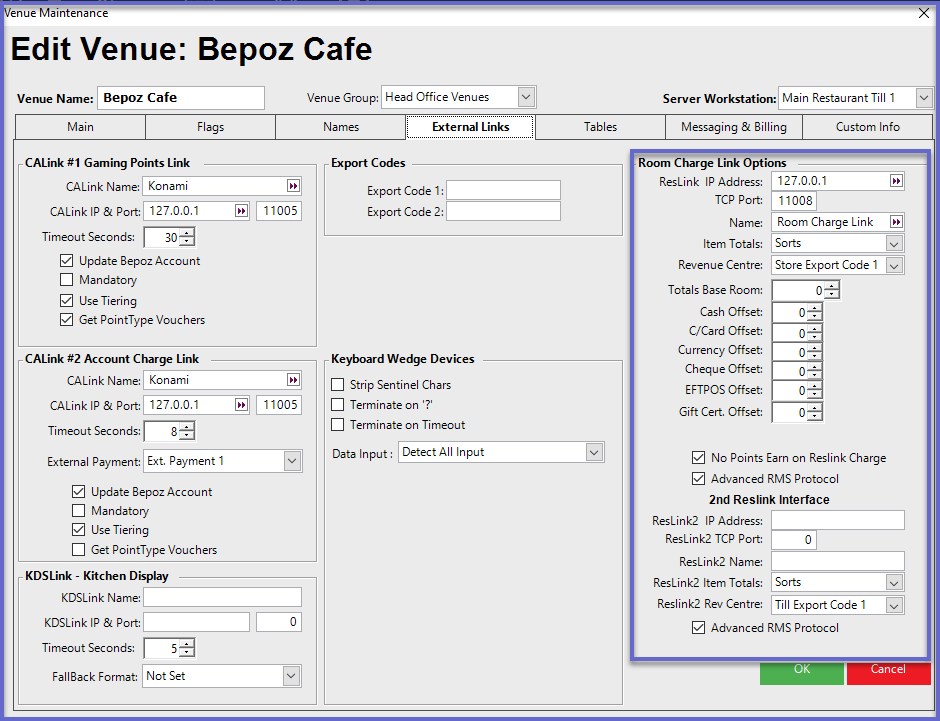Open the Messaging & Billing tab
This screenshot has width=940, height=721.
[734, 127]
